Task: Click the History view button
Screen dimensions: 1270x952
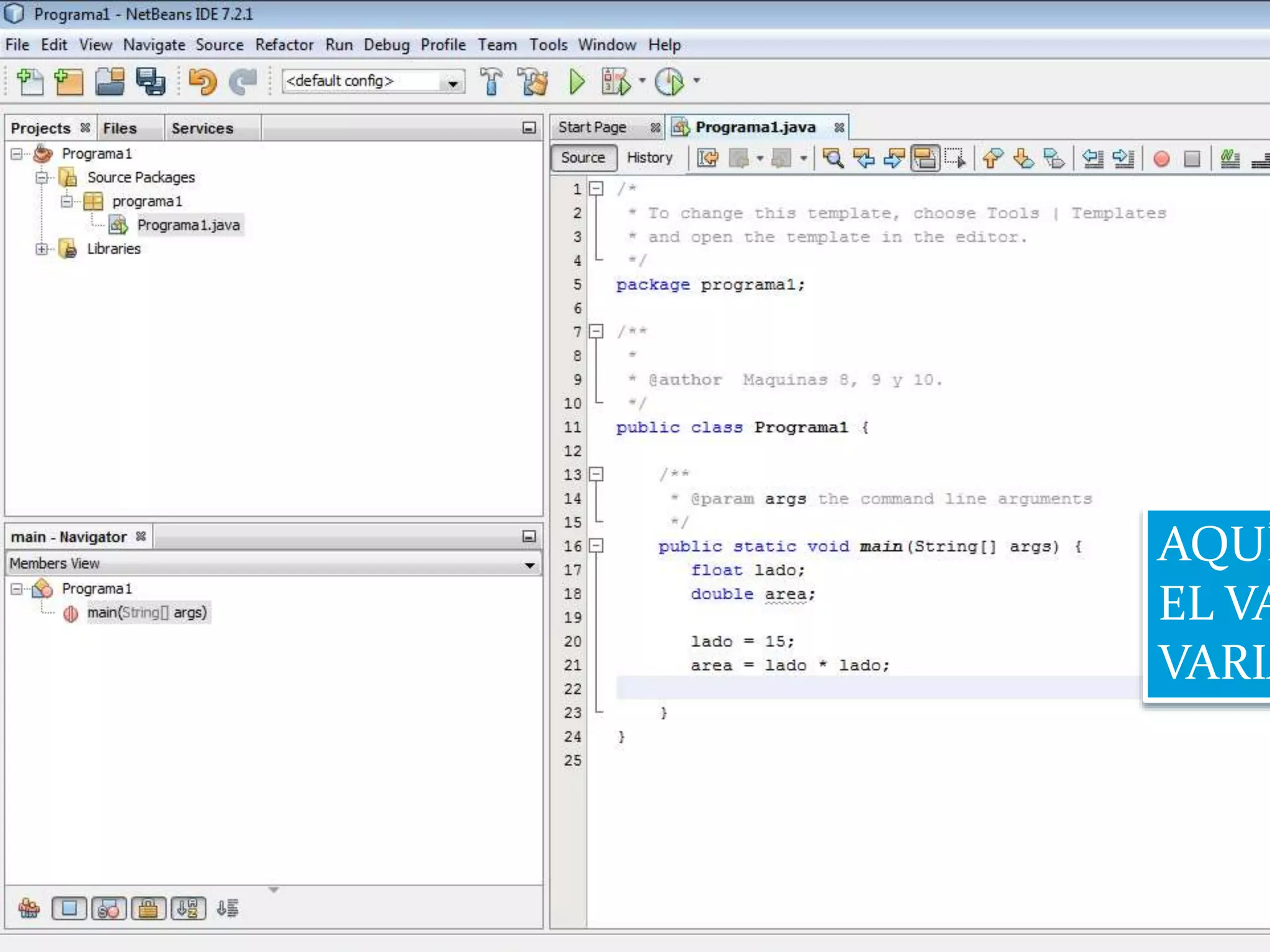Action: (x=649, y=158)
